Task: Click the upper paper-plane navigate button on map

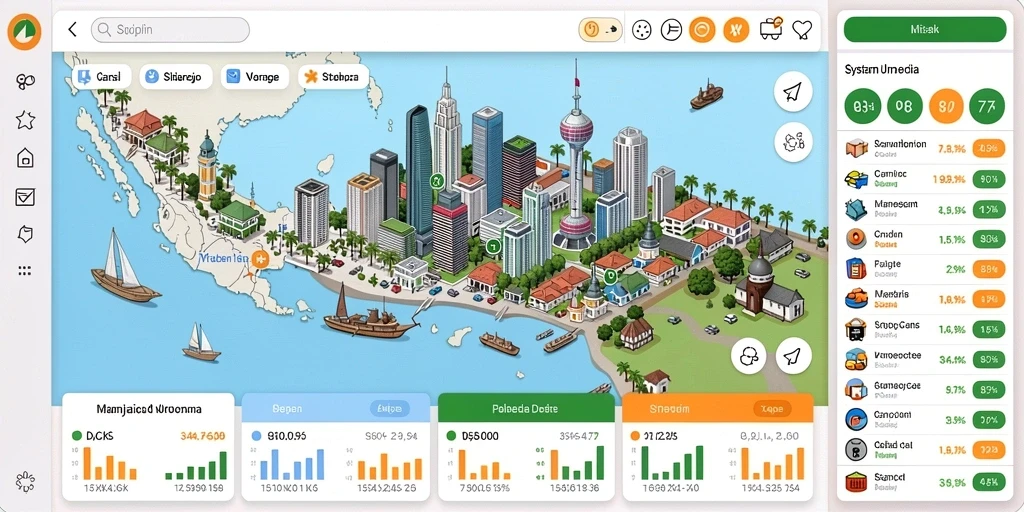Action: coord(793,92)
